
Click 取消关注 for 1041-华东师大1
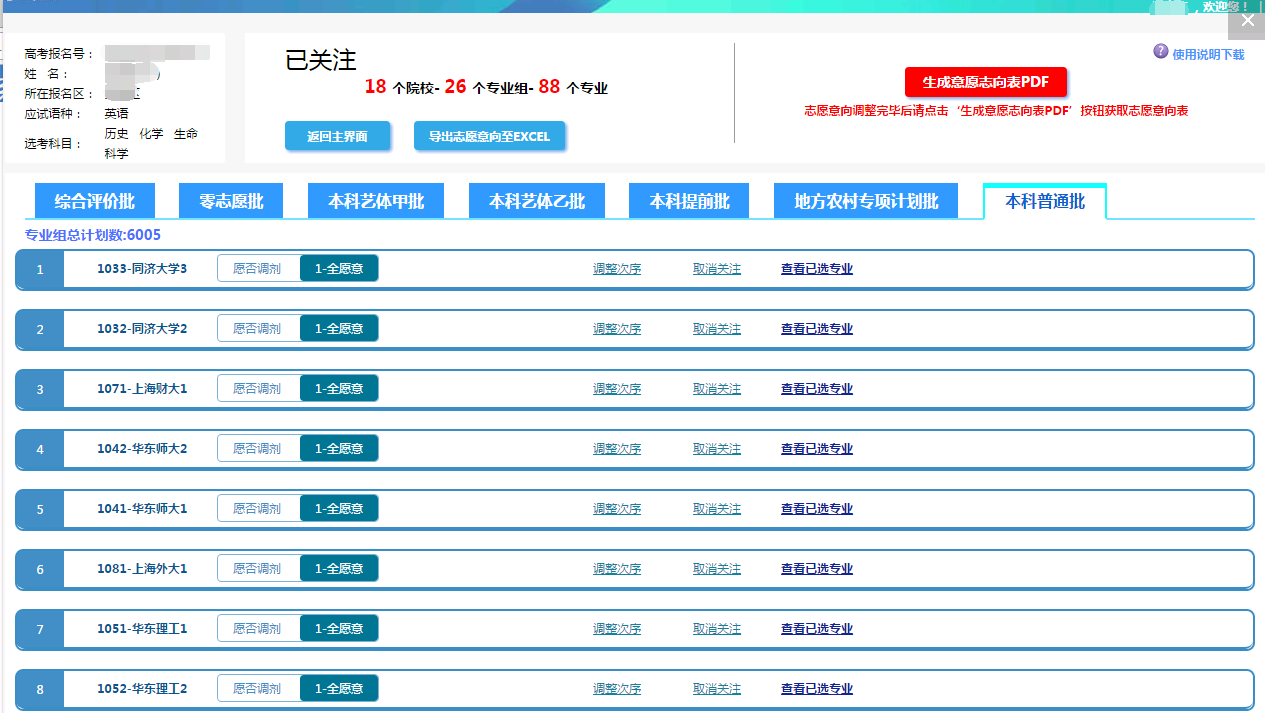click(717, 509)
